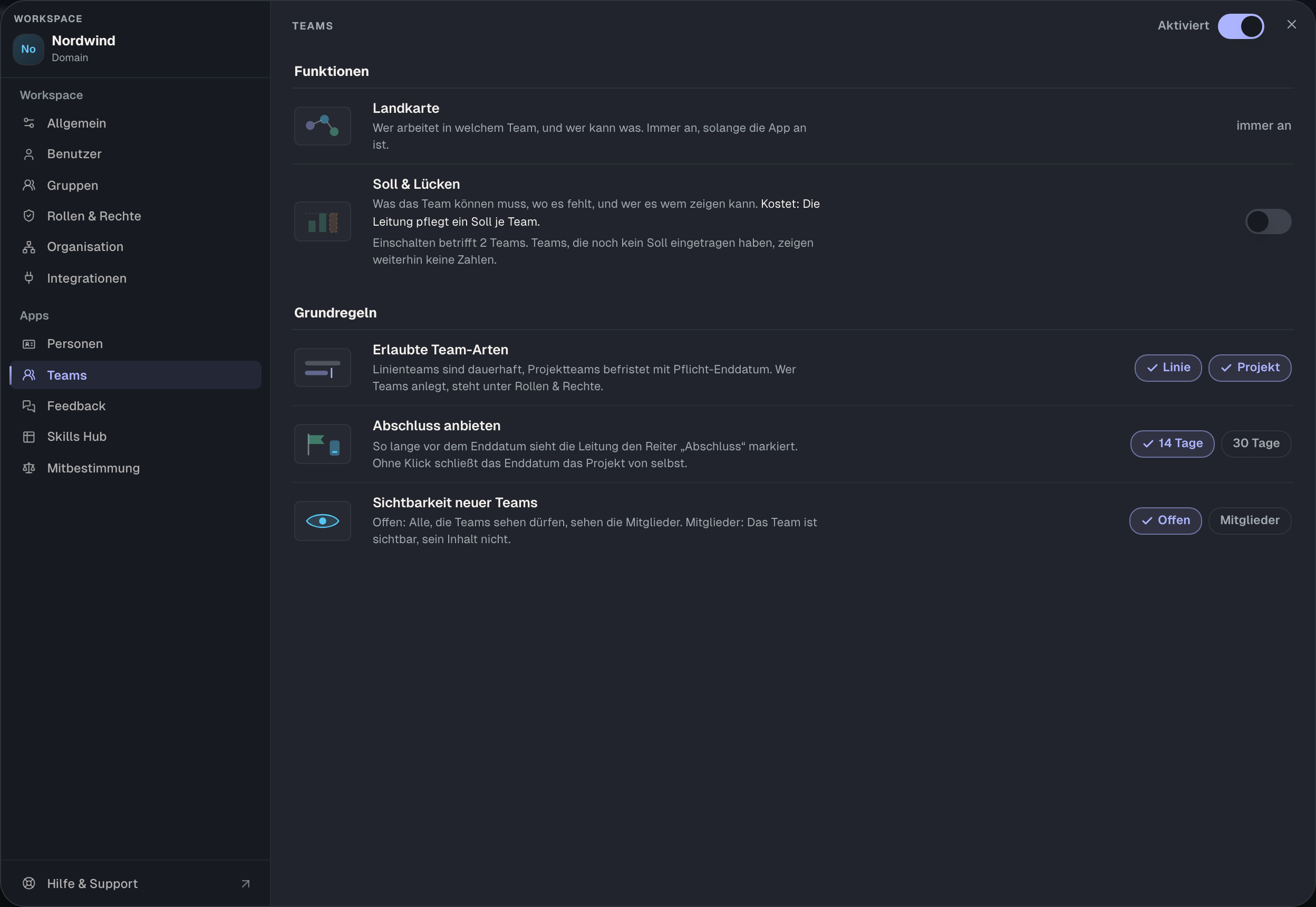Click the 'immer an' status text

(x=1263, y=126)
